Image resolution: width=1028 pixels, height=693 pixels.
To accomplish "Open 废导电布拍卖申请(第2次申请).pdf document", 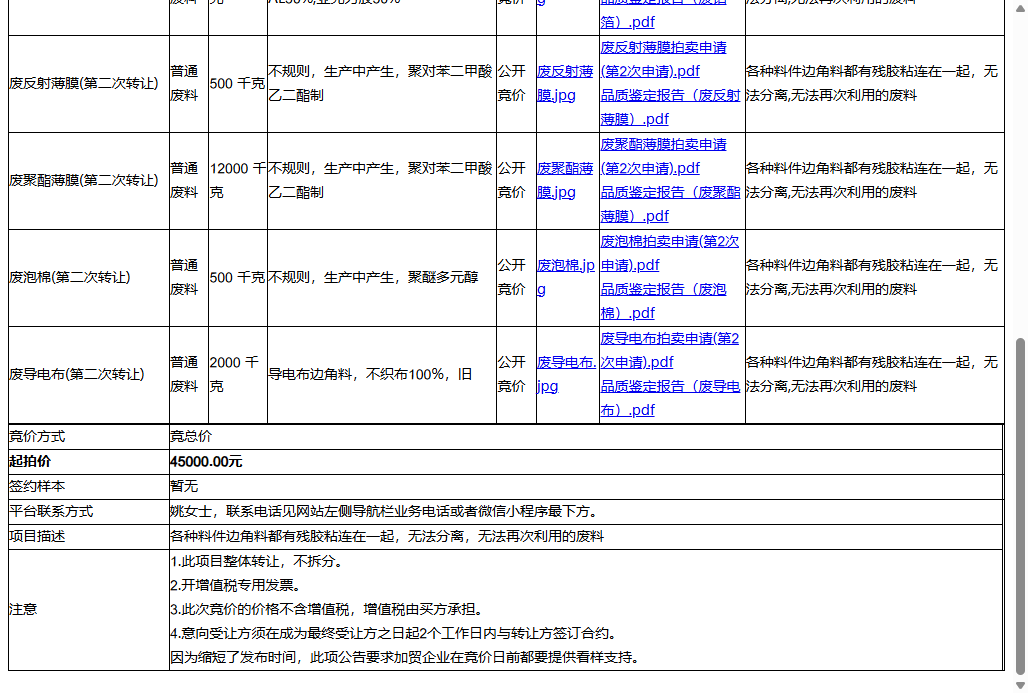I will [668, 349].
